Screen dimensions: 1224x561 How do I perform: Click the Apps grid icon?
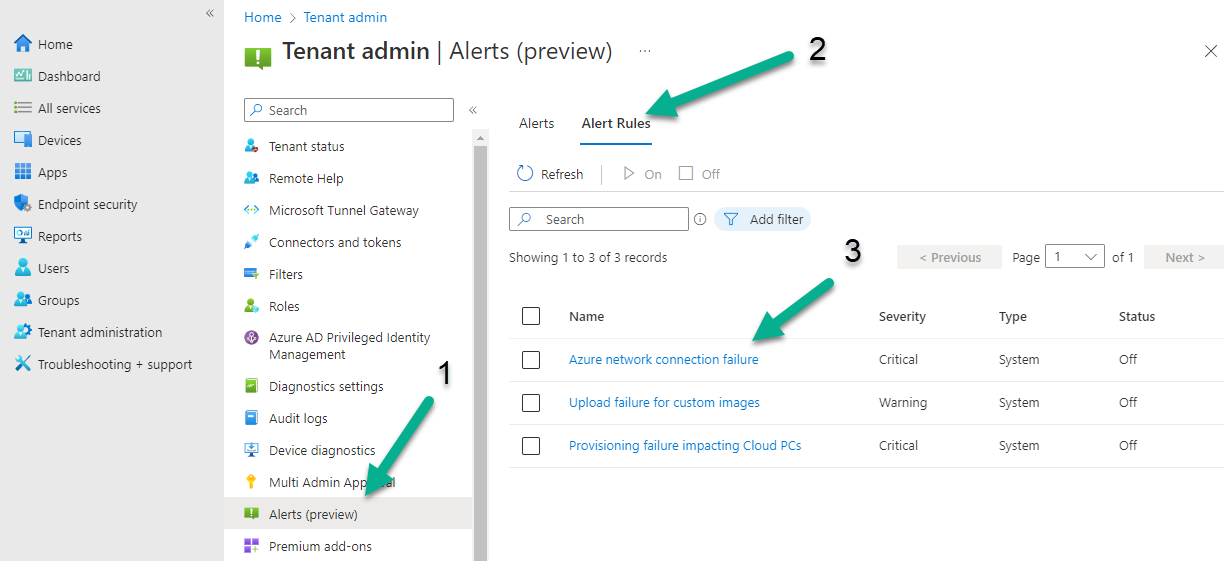coord(23,172)
